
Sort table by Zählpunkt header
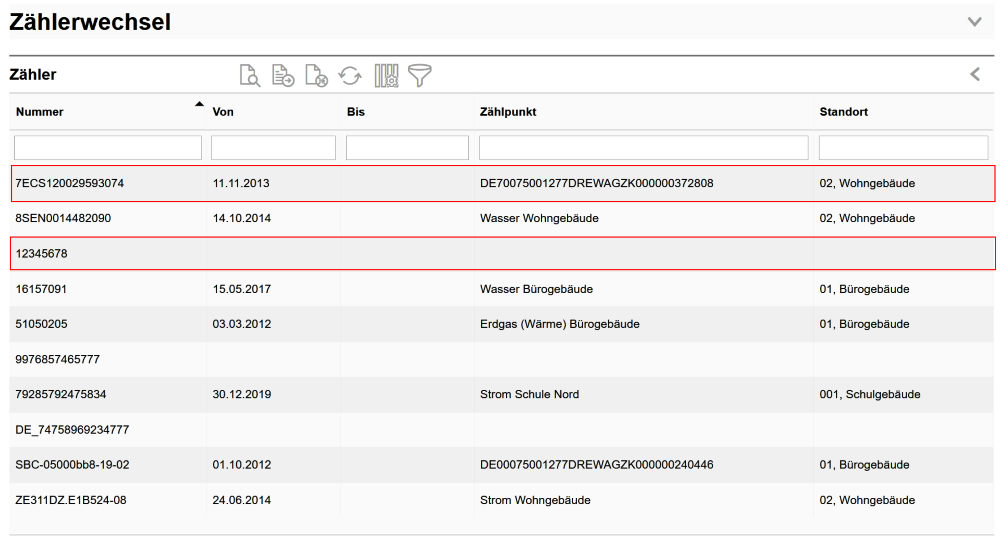pyautogui.click(x=508, y=112)
